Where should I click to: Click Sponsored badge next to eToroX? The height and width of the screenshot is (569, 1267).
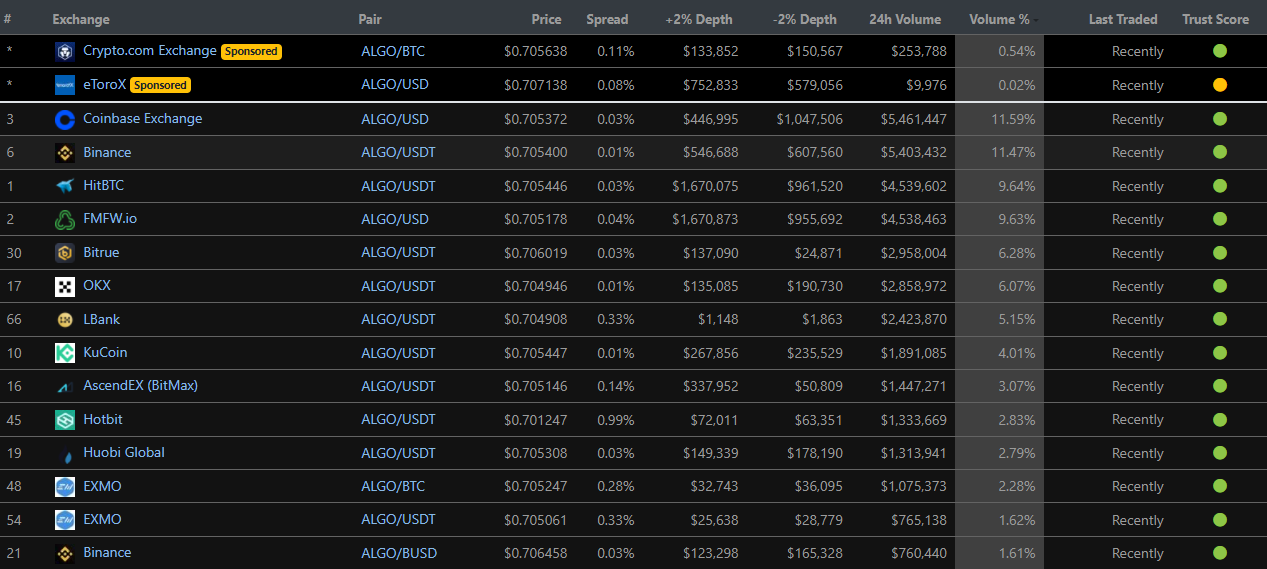tap(160, 85)
